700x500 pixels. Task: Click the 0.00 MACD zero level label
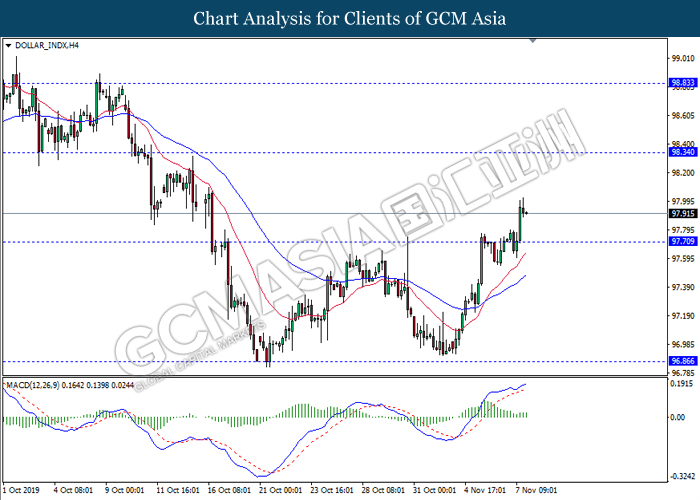pos(678,417)
